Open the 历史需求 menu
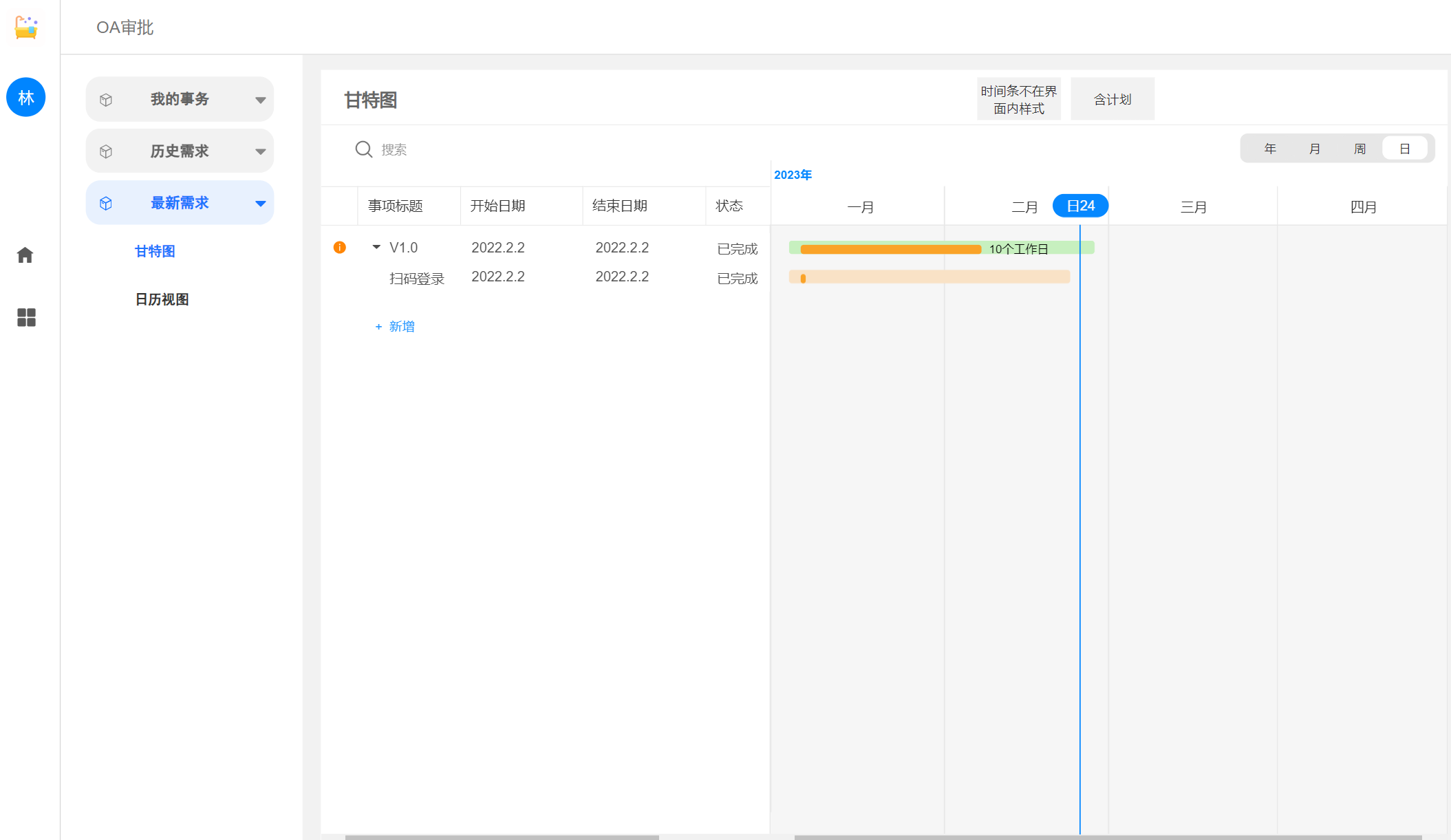 (x=180, y=151)
